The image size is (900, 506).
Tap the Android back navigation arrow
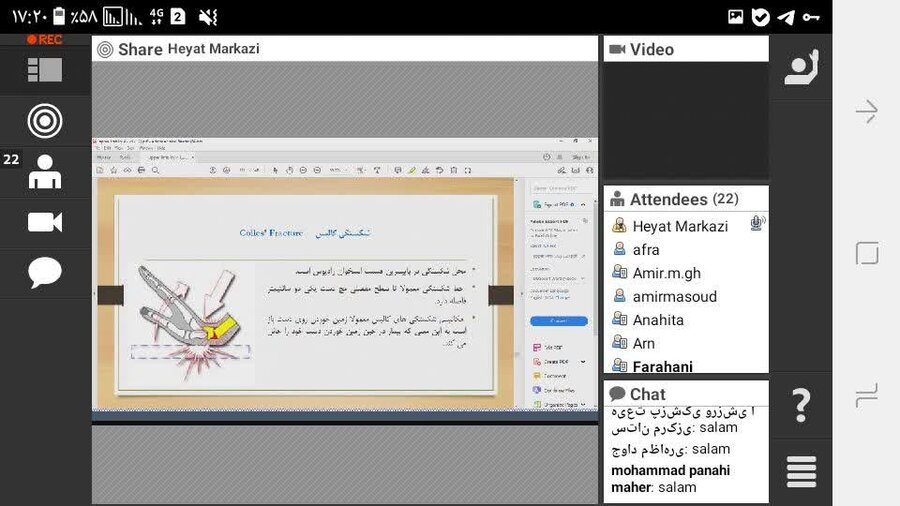867,112
